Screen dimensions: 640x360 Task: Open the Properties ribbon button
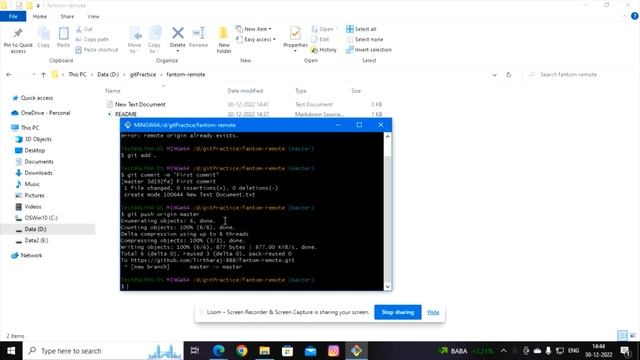coord(295,39)
